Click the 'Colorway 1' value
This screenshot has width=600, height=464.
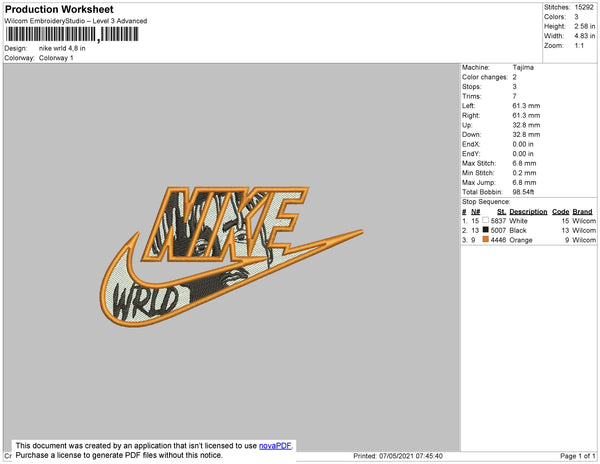point(56,58)
